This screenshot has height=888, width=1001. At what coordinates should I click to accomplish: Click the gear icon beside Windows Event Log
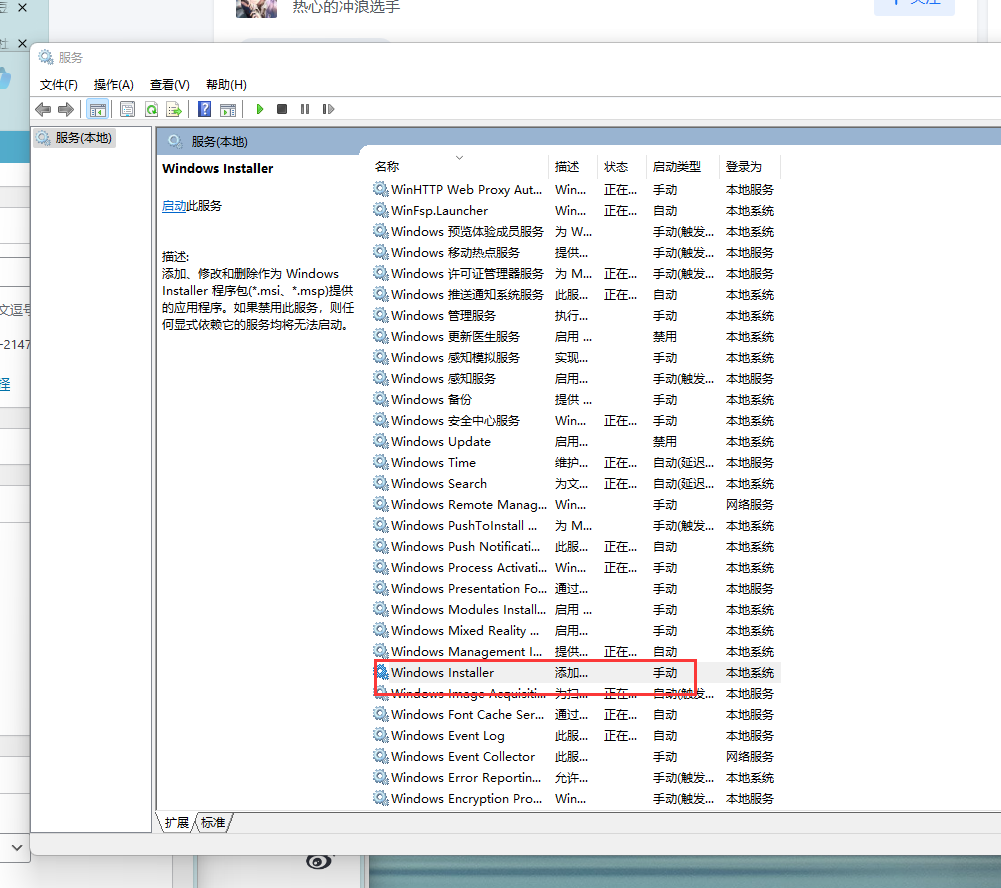(381, 735)
